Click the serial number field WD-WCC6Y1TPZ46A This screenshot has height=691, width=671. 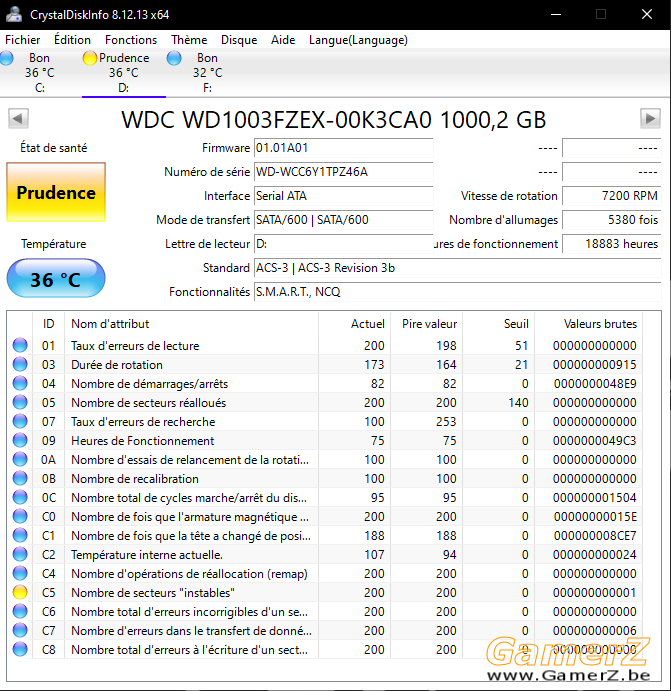(x=344, y=172)
